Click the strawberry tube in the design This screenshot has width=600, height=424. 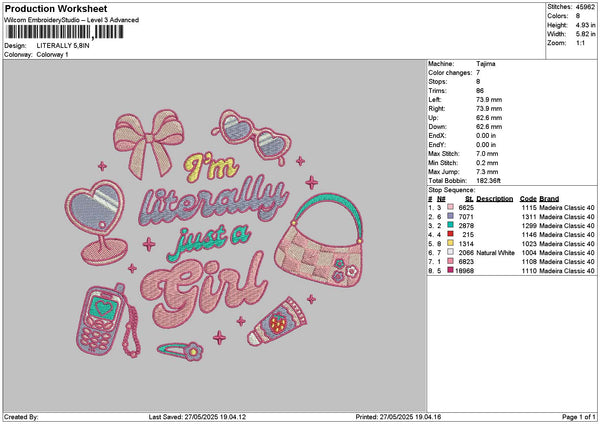276,322
